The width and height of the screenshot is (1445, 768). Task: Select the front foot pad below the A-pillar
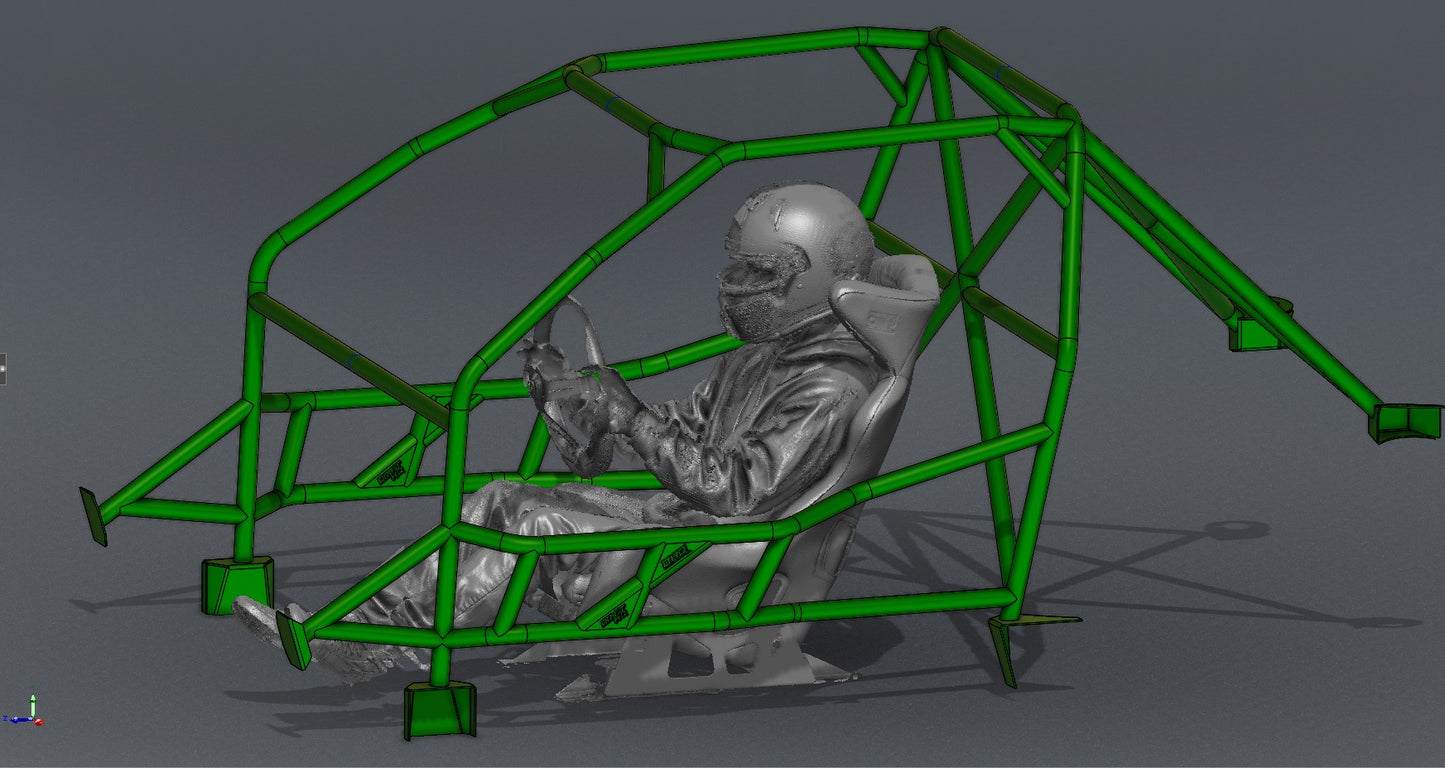pyautogui.click(x=439, y=709)
